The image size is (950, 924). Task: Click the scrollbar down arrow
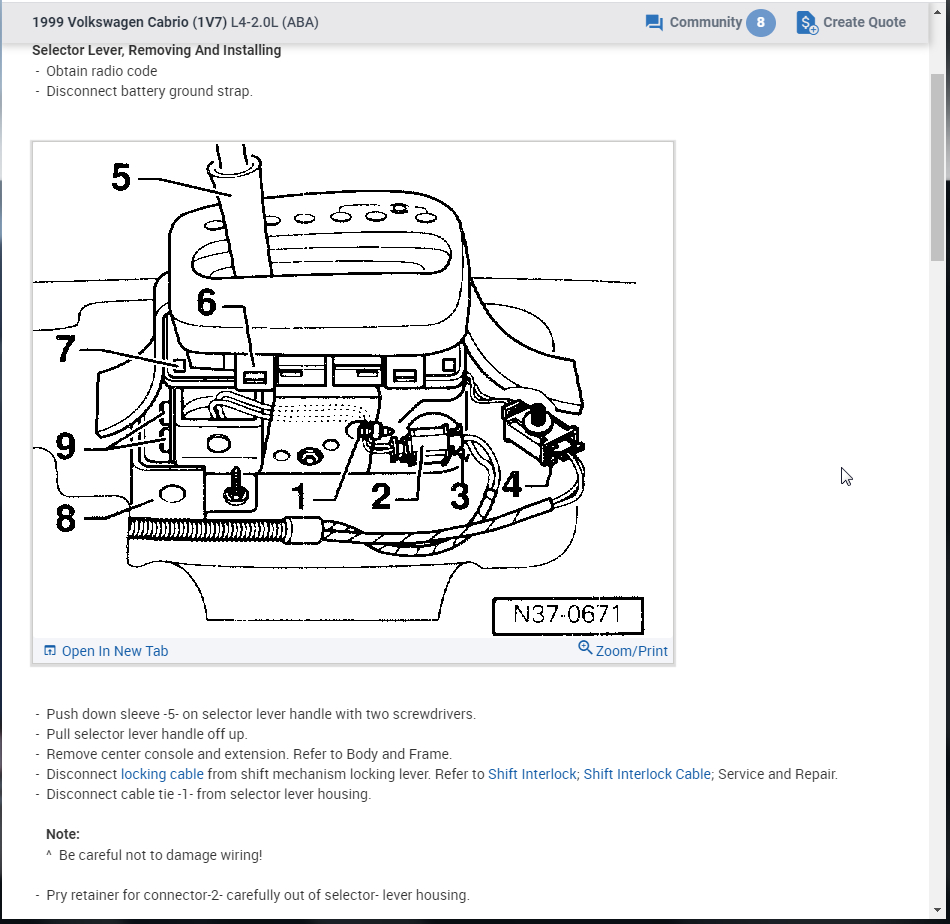(937, 911)
